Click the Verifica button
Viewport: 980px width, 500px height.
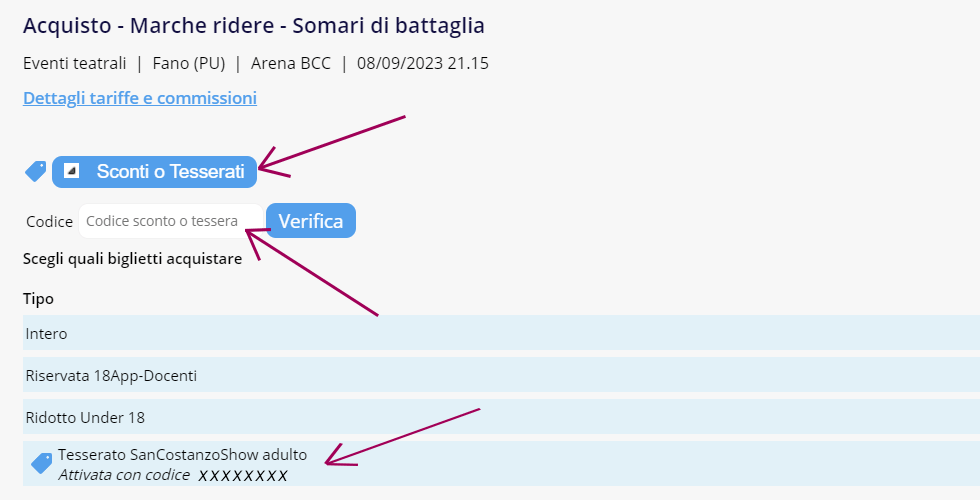coord(311,221)
